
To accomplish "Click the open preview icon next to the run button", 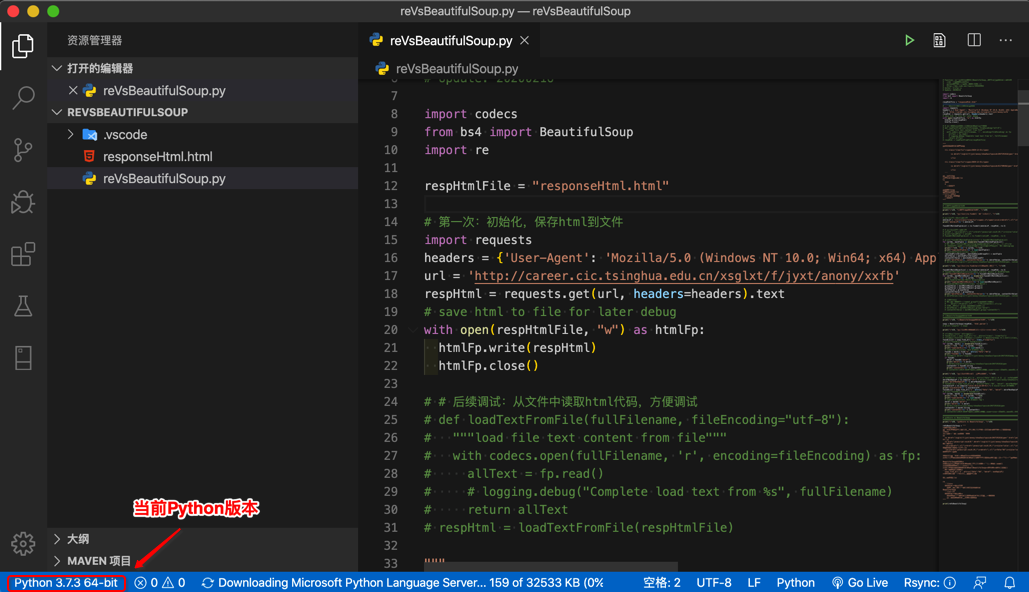I will pos(939,41).
